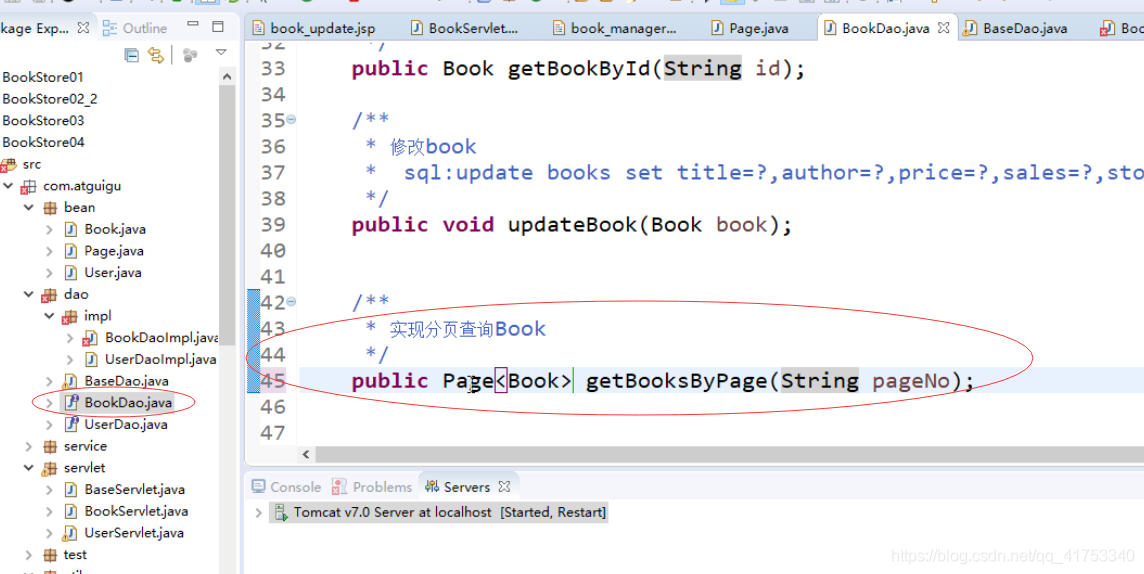Switch to the BaseDao.java editor tab
The image size is (1144, 574).
click(1017, 28)
